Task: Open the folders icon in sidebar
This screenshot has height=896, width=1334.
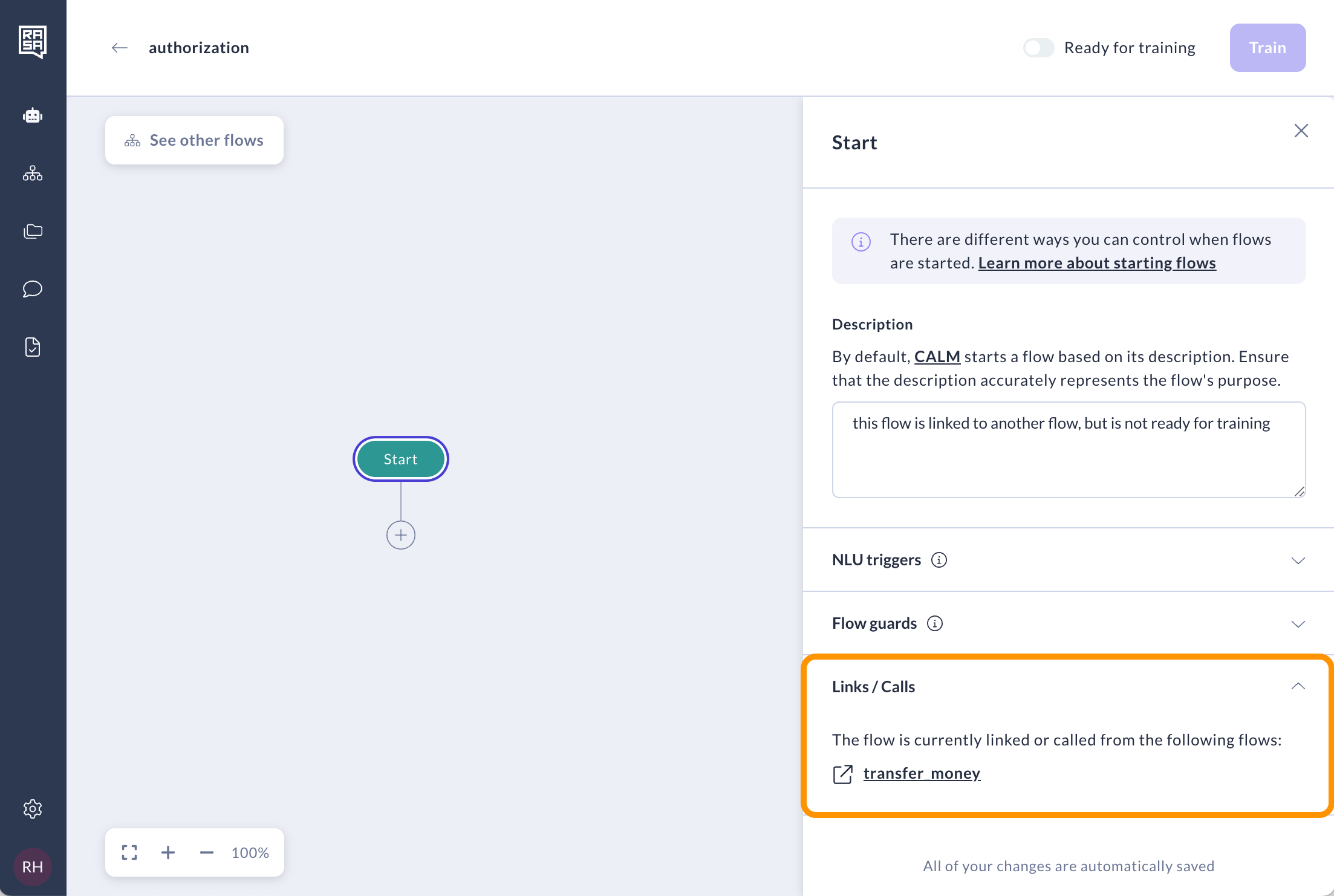Action: 33,231
